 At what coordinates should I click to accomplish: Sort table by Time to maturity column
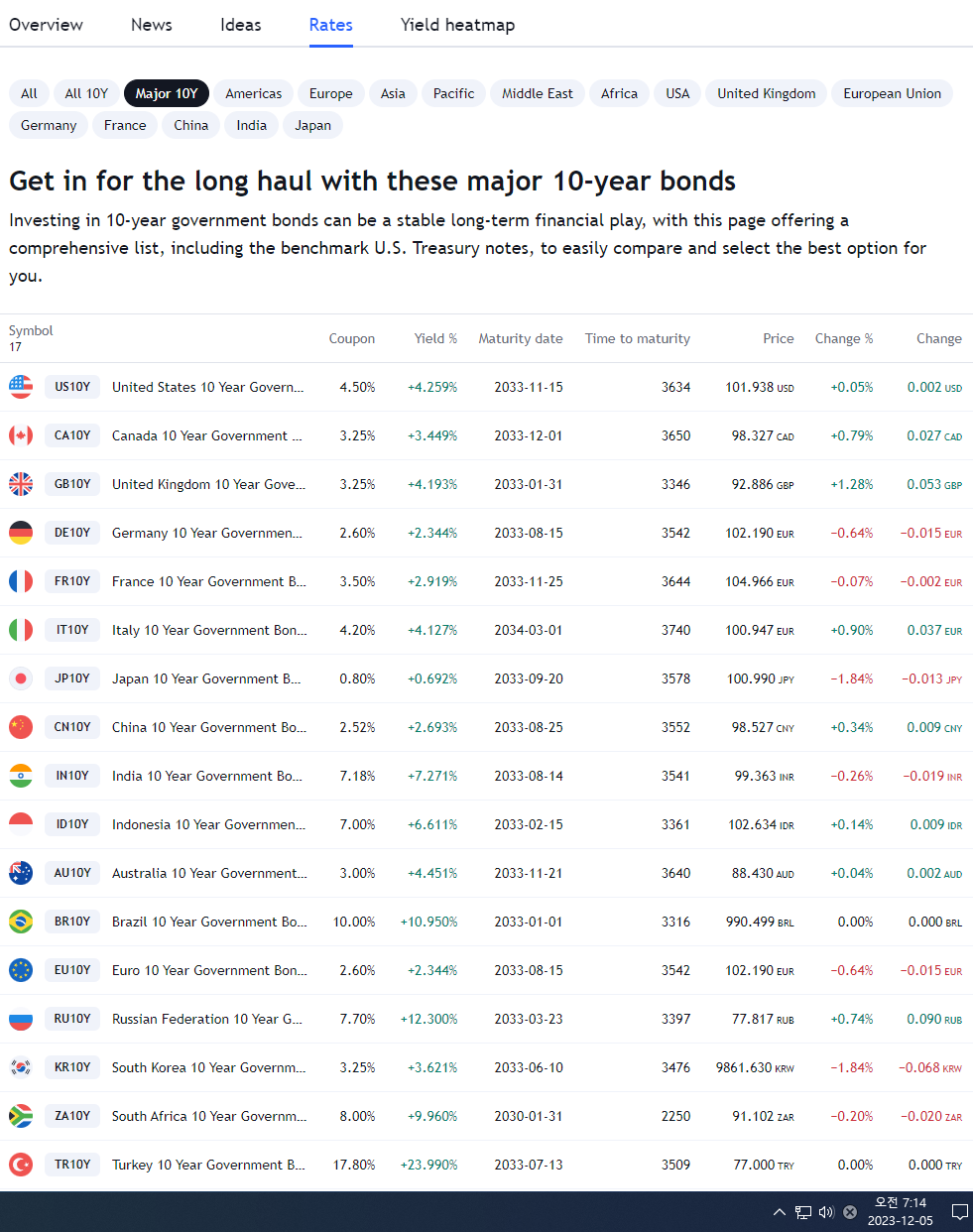[x=638, y=338]
